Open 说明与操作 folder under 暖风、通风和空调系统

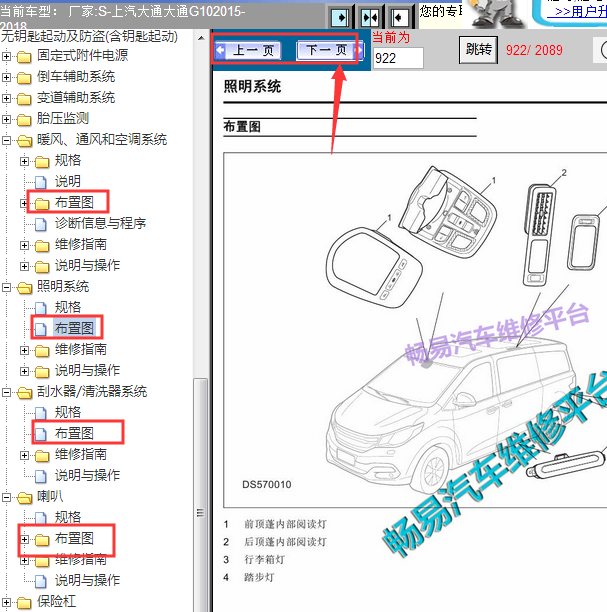[87, 265]
